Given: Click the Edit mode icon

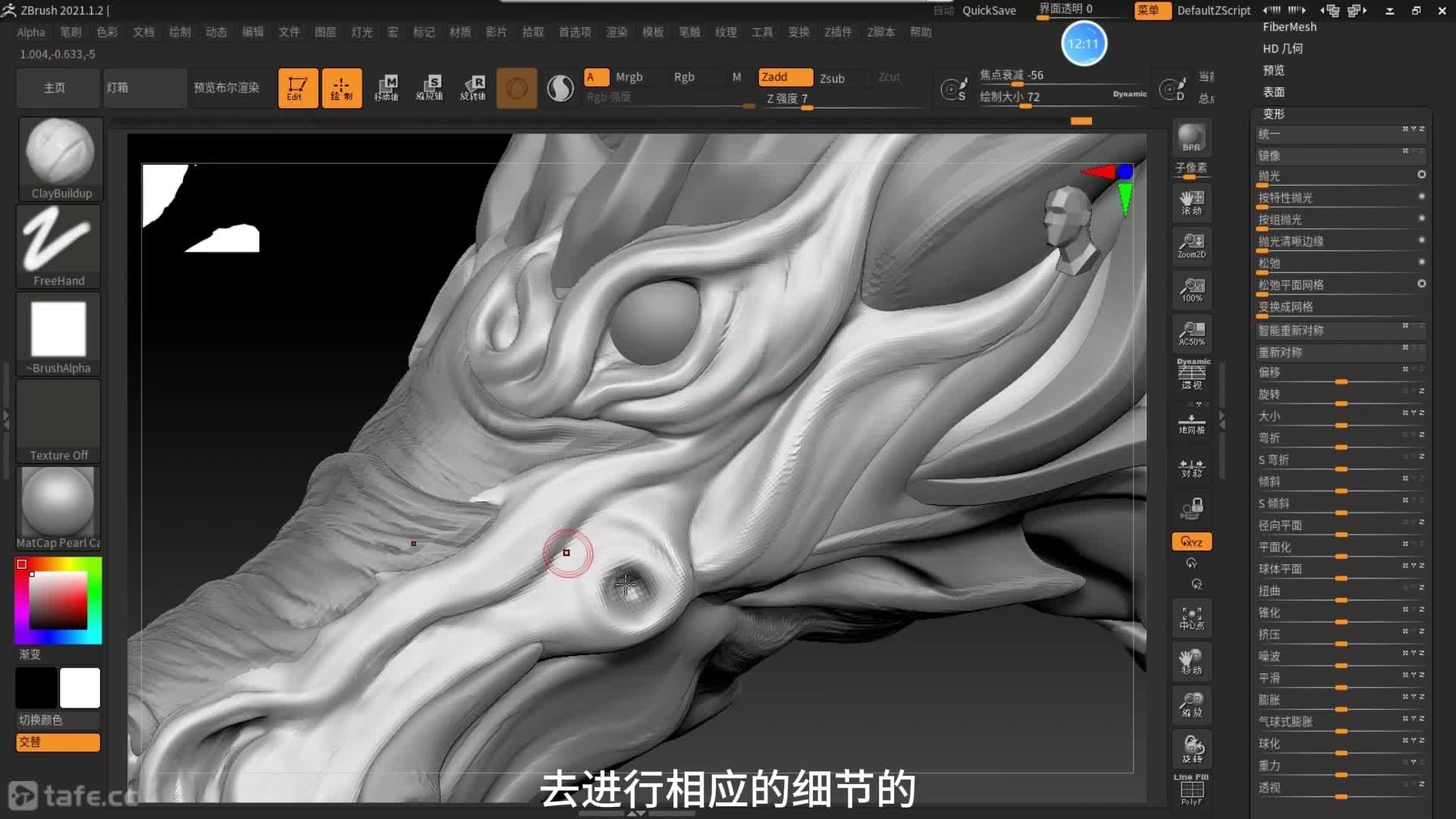Looking at the screenshot, I should 297,88.
